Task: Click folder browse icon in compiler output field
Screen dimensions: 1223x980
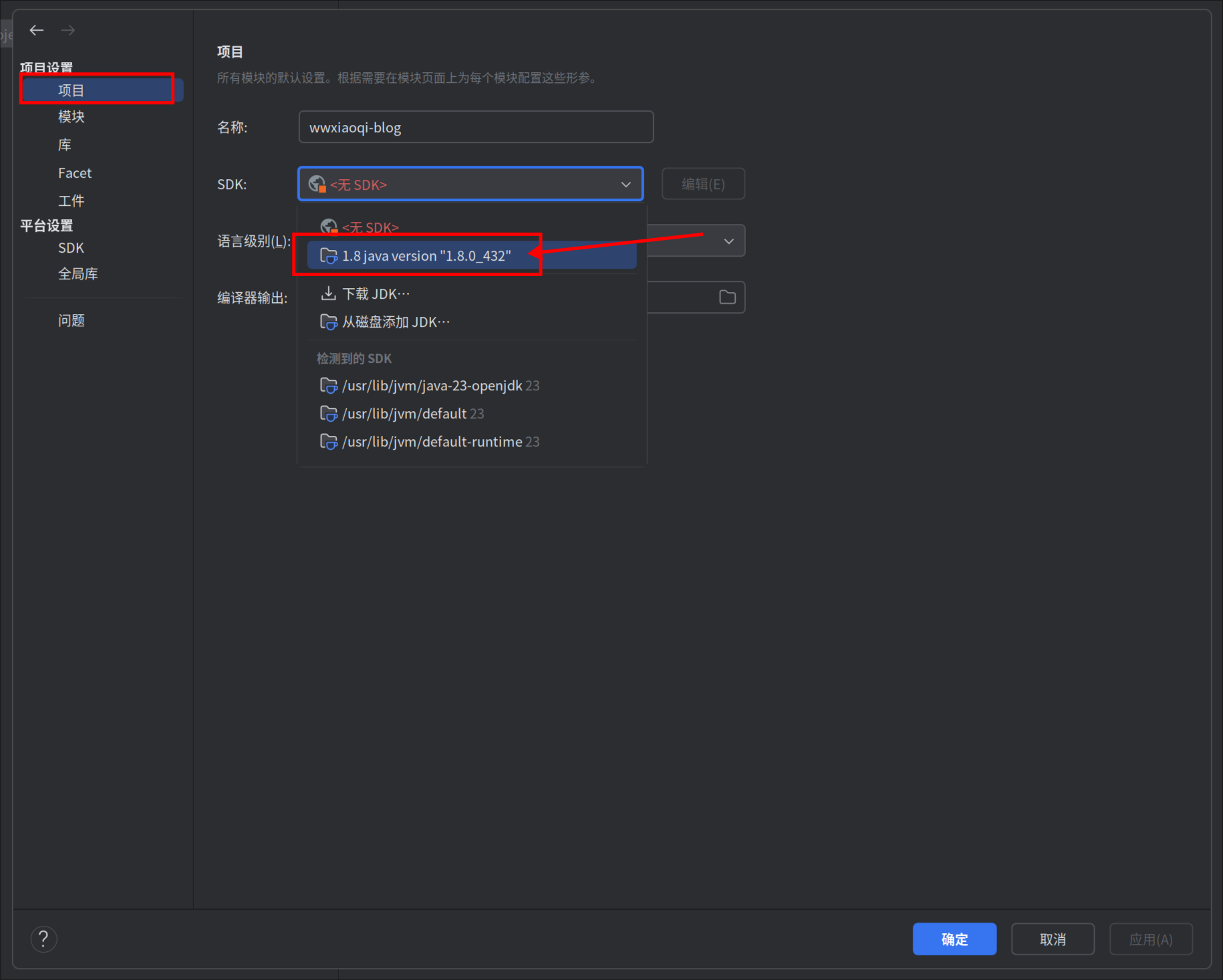Action: 727,297
